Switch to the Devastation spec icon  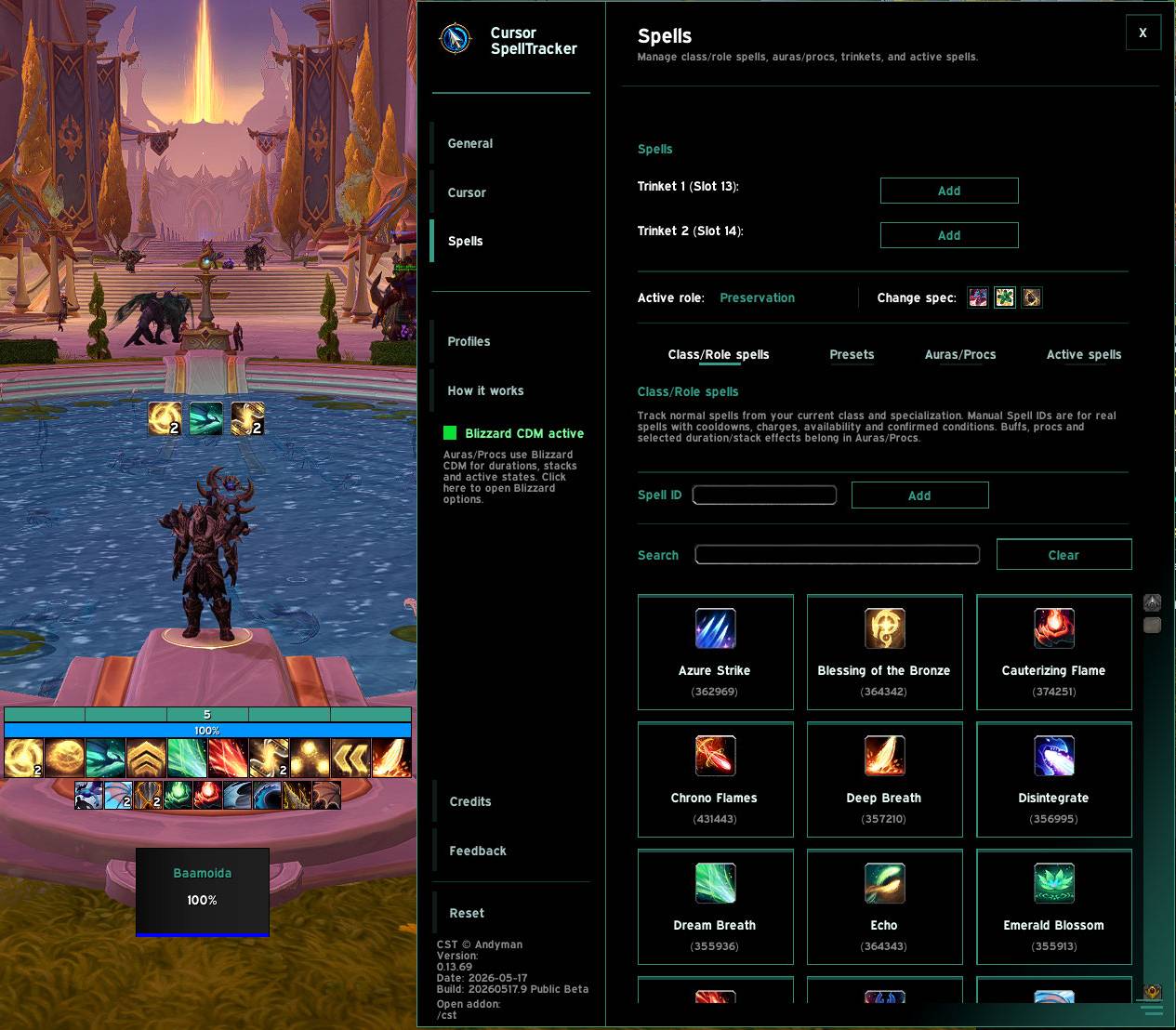click(977, 297)
